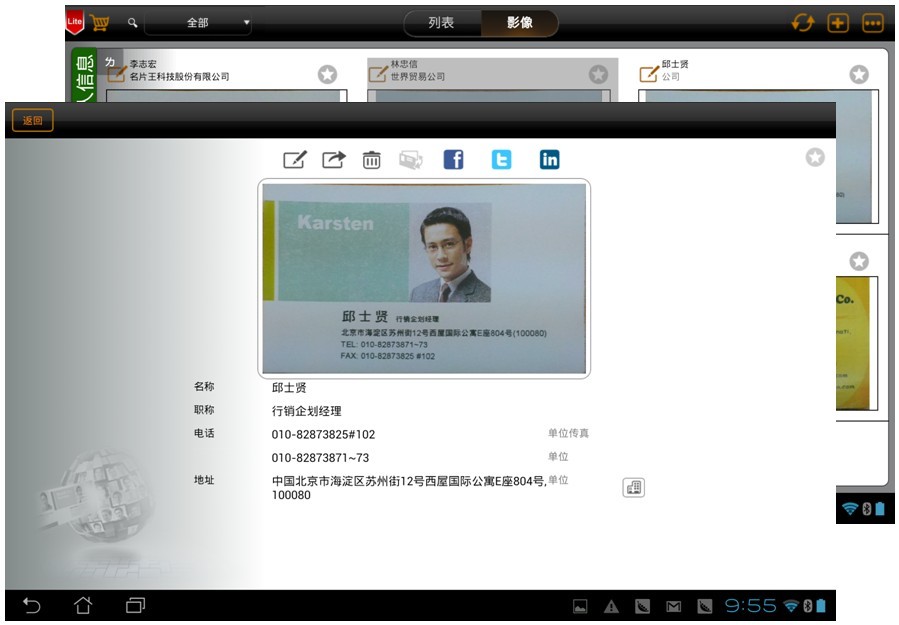The width and height of the screenshot is (899, 625).
Task: Delete contact using trash icon
Action: point(371,160)
